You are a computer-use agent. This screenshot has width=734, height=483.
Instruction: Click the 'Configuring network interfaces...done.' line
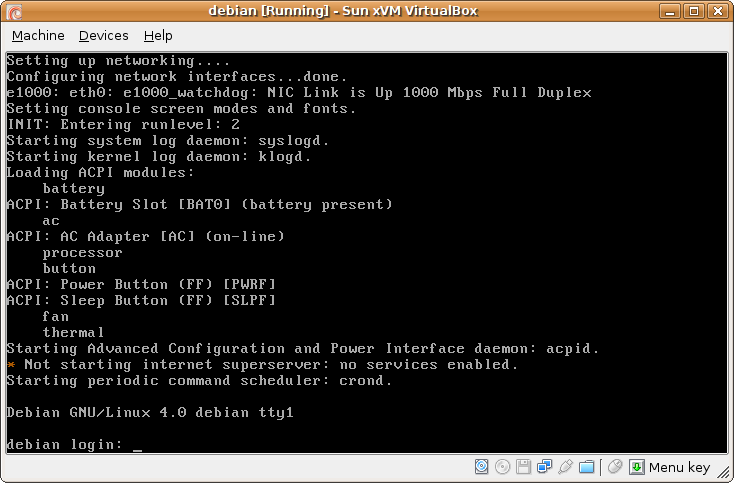click(x=177, y=77)
